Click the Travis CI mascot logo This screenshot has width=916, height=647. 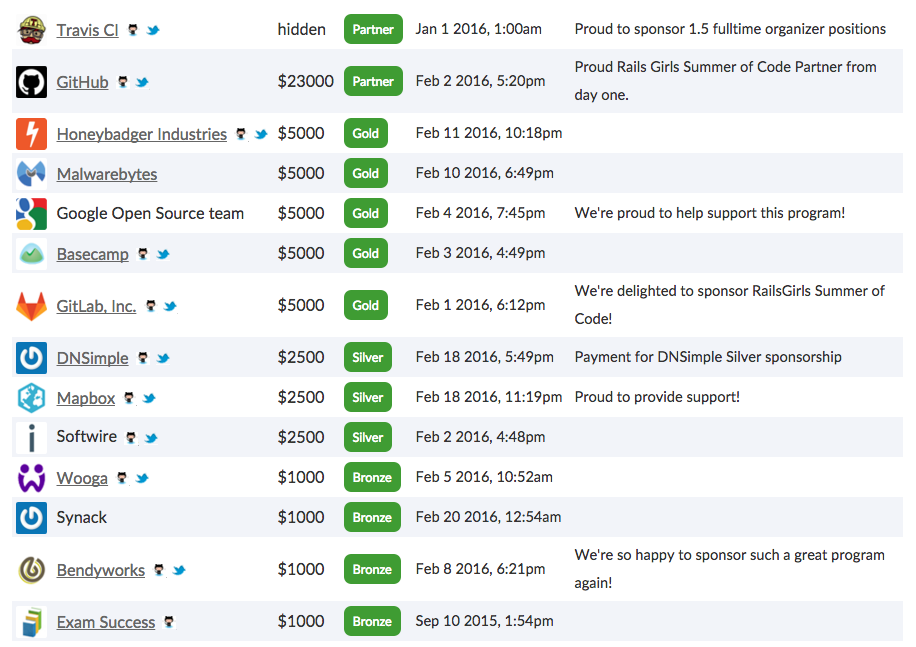(32, 30)
